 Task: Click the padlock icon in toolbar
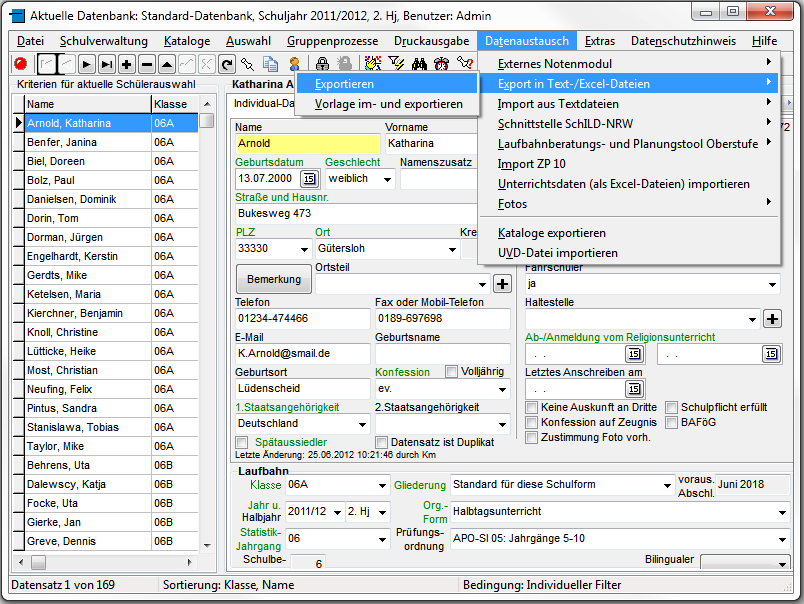click(322, 64)
